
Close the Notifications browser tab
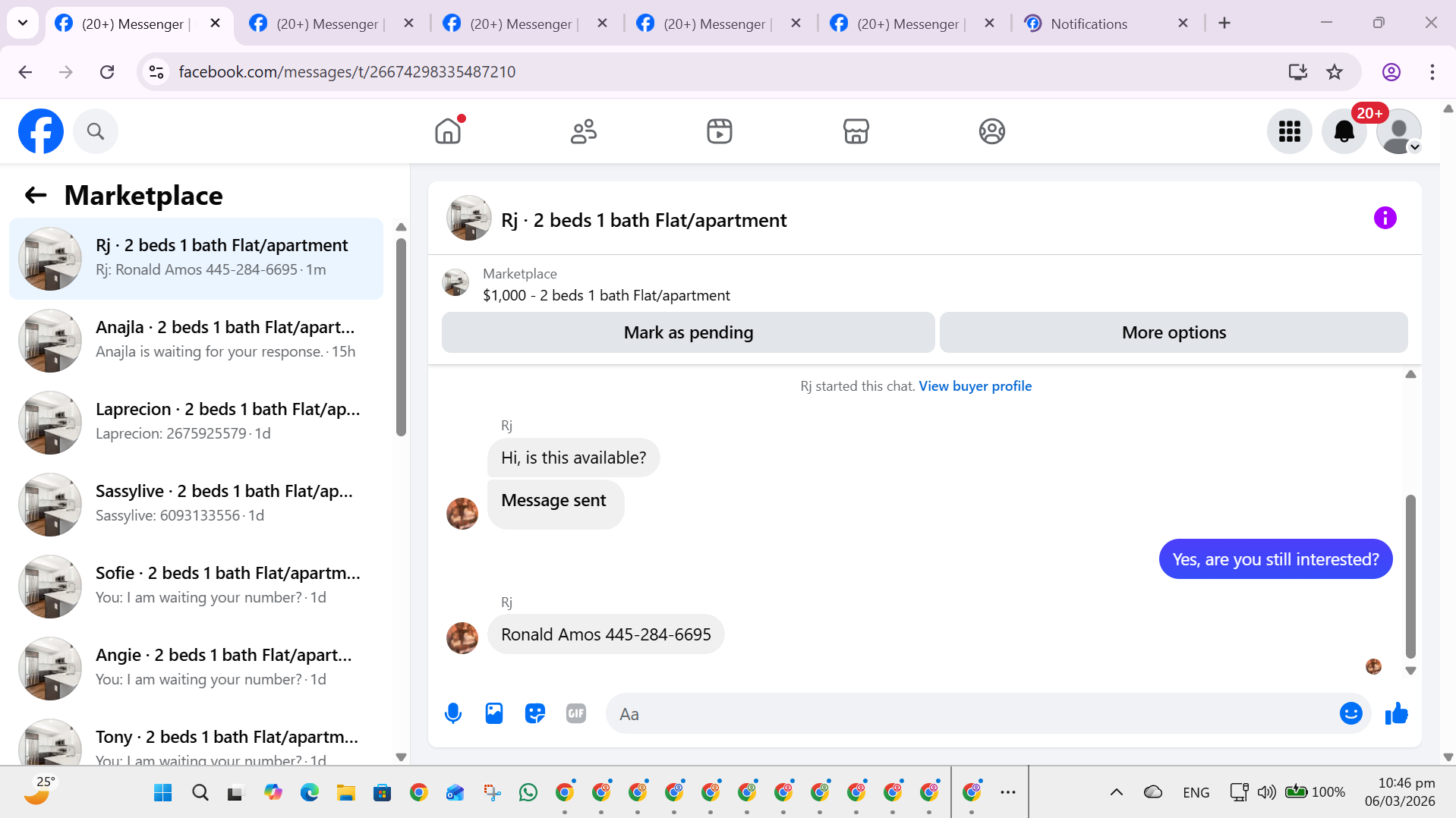click(x=1183, y=24)
